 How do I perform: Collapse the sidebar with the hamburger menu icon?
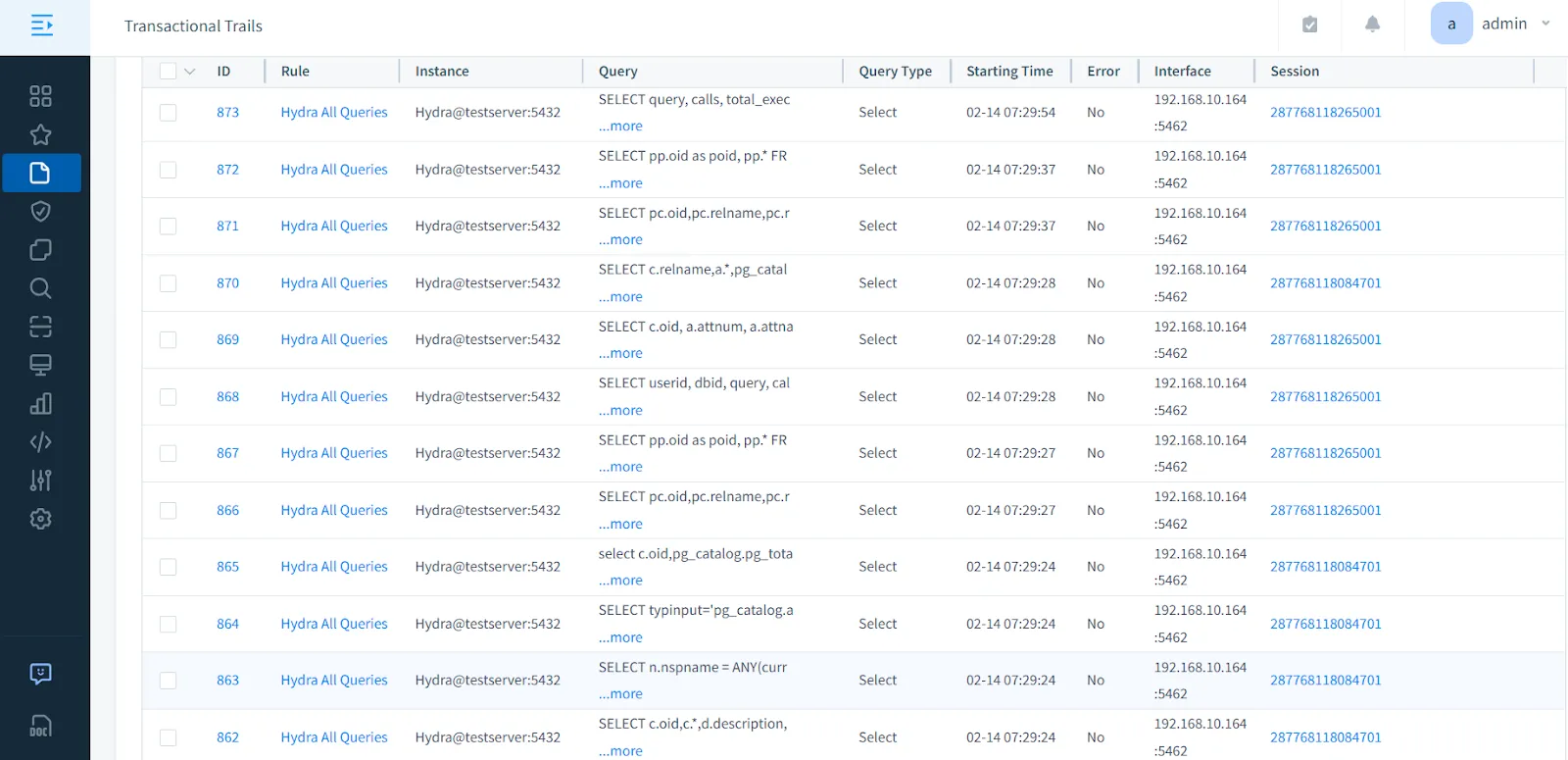tap(41, 25)
